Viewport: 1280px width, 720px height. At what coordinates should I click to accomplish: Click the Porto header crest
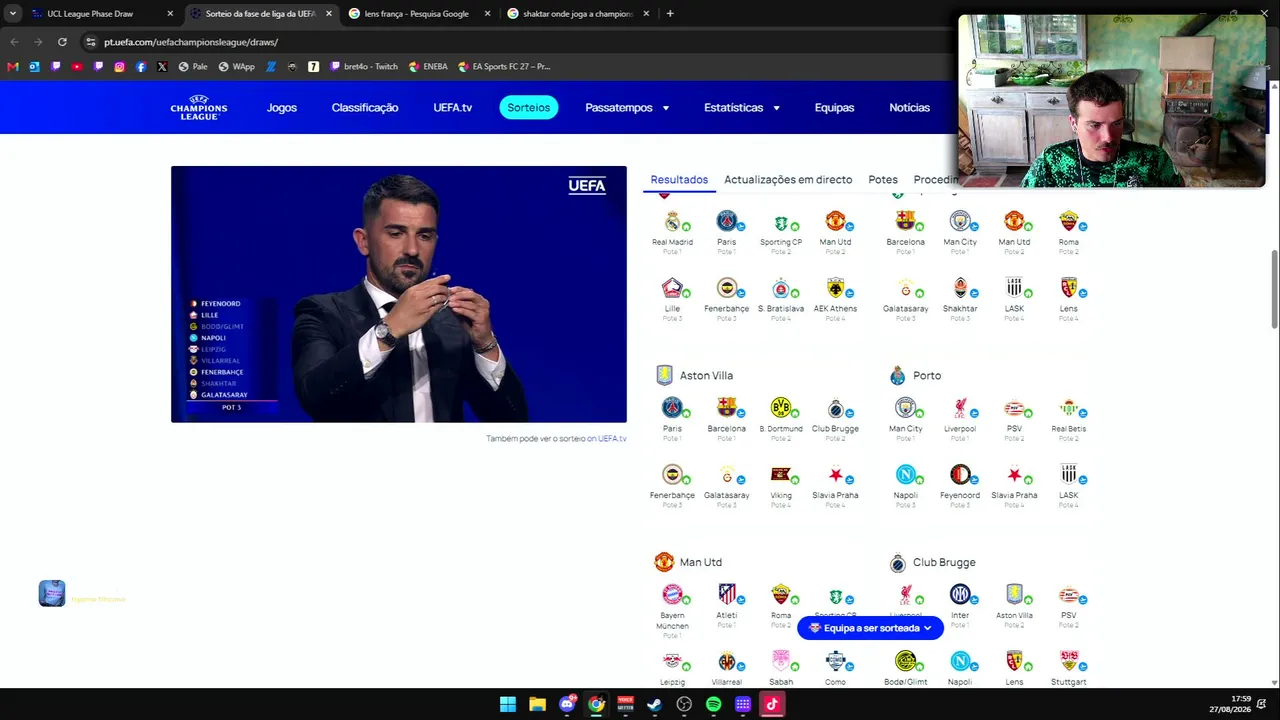pyautogui.click(x=897, y=375)
